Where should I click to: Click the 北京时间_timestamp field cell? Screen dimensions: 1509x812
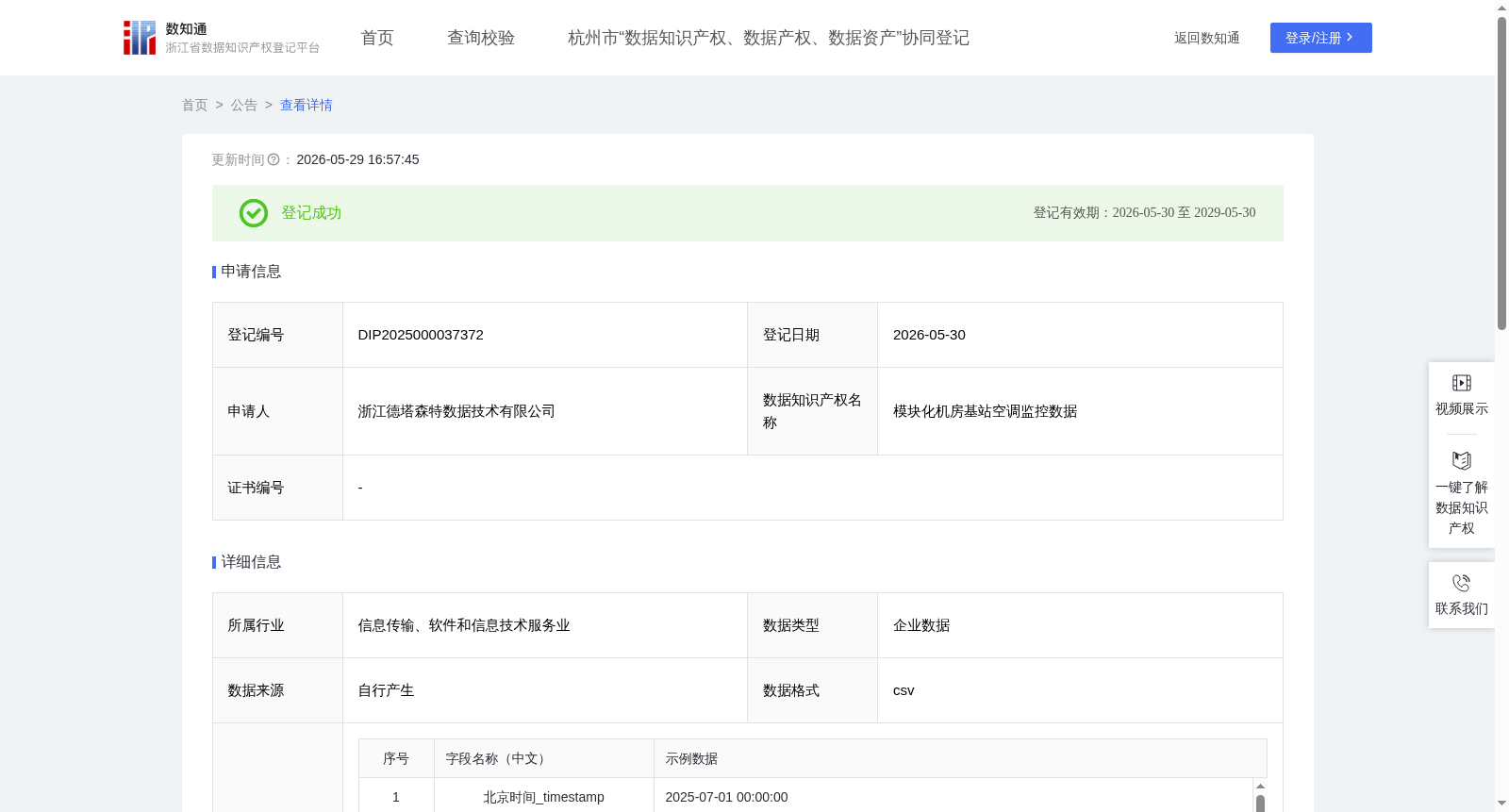pyautogui.click(x=543, y=797)
